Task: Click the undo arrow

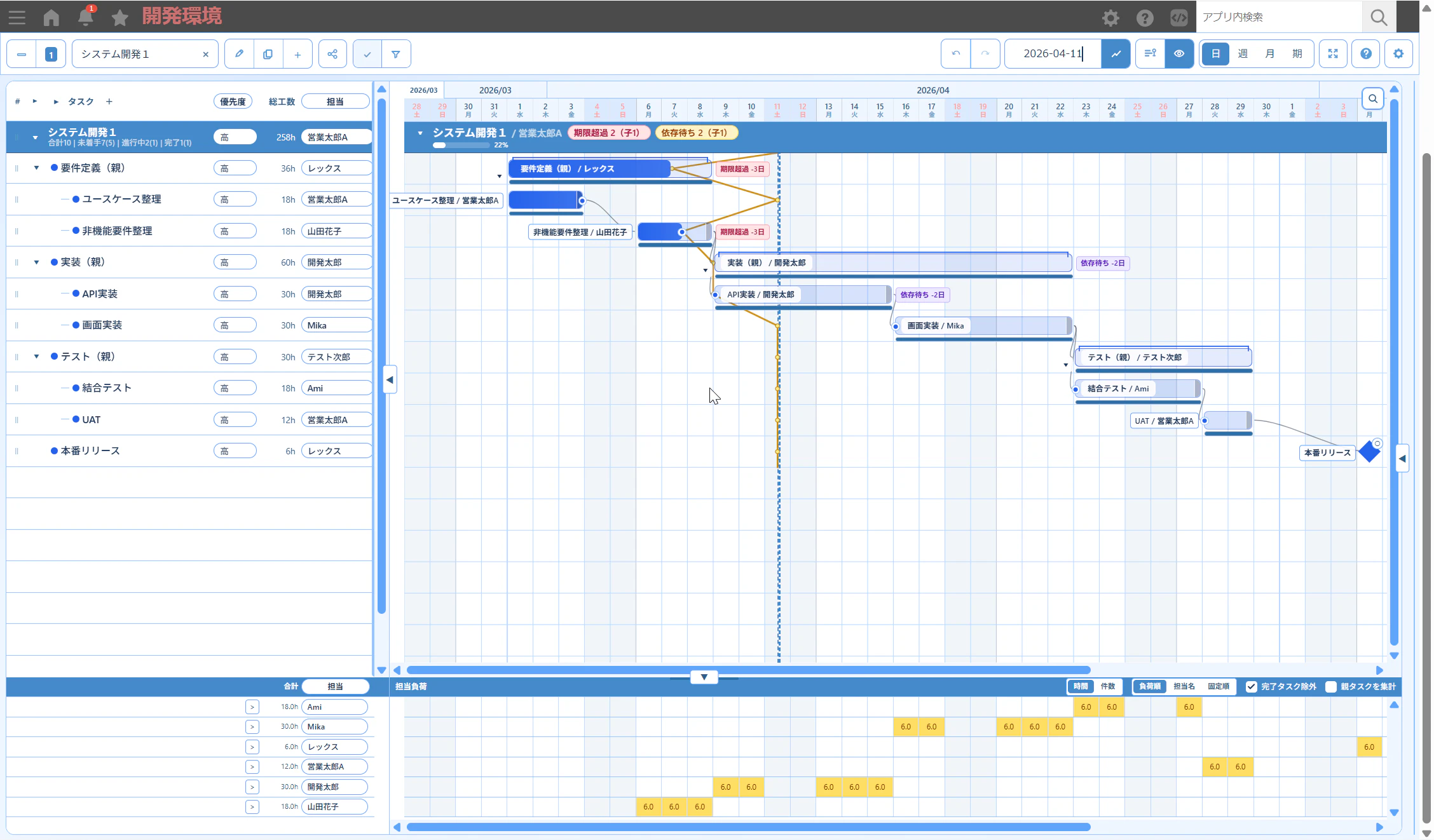Action: (956, 54)
